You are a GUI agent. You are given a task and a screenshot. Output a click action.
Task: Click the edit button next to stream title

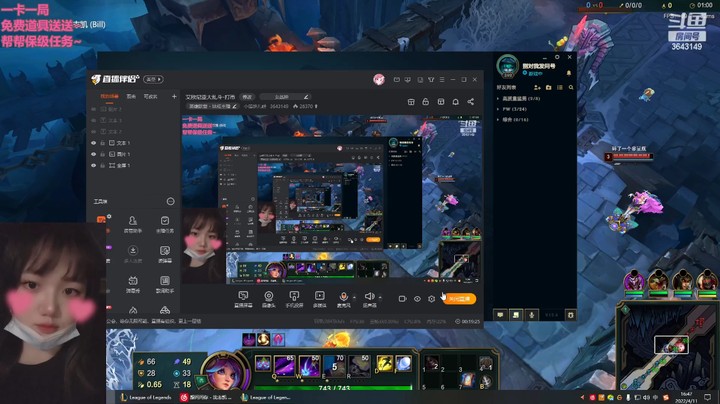coord(247,97)
